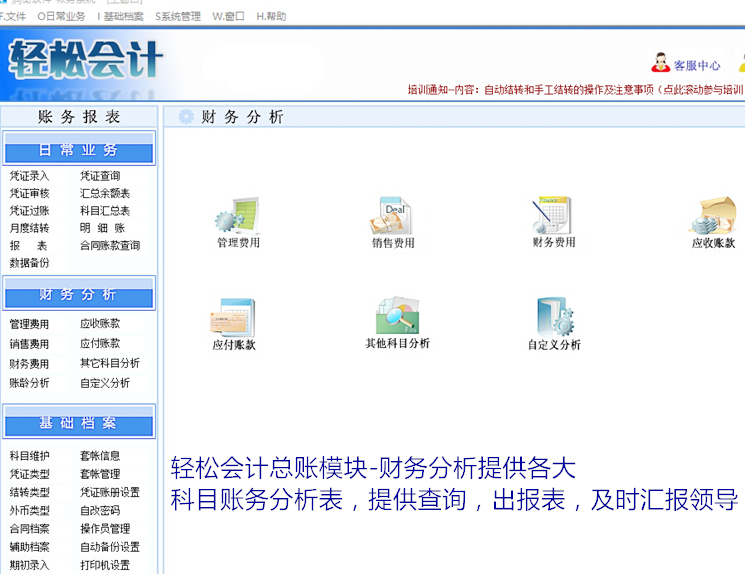The height and width of the screenshot is (574, 745).
Task: Open sidebar 销售费用 link
Action: tap(29, 344)
